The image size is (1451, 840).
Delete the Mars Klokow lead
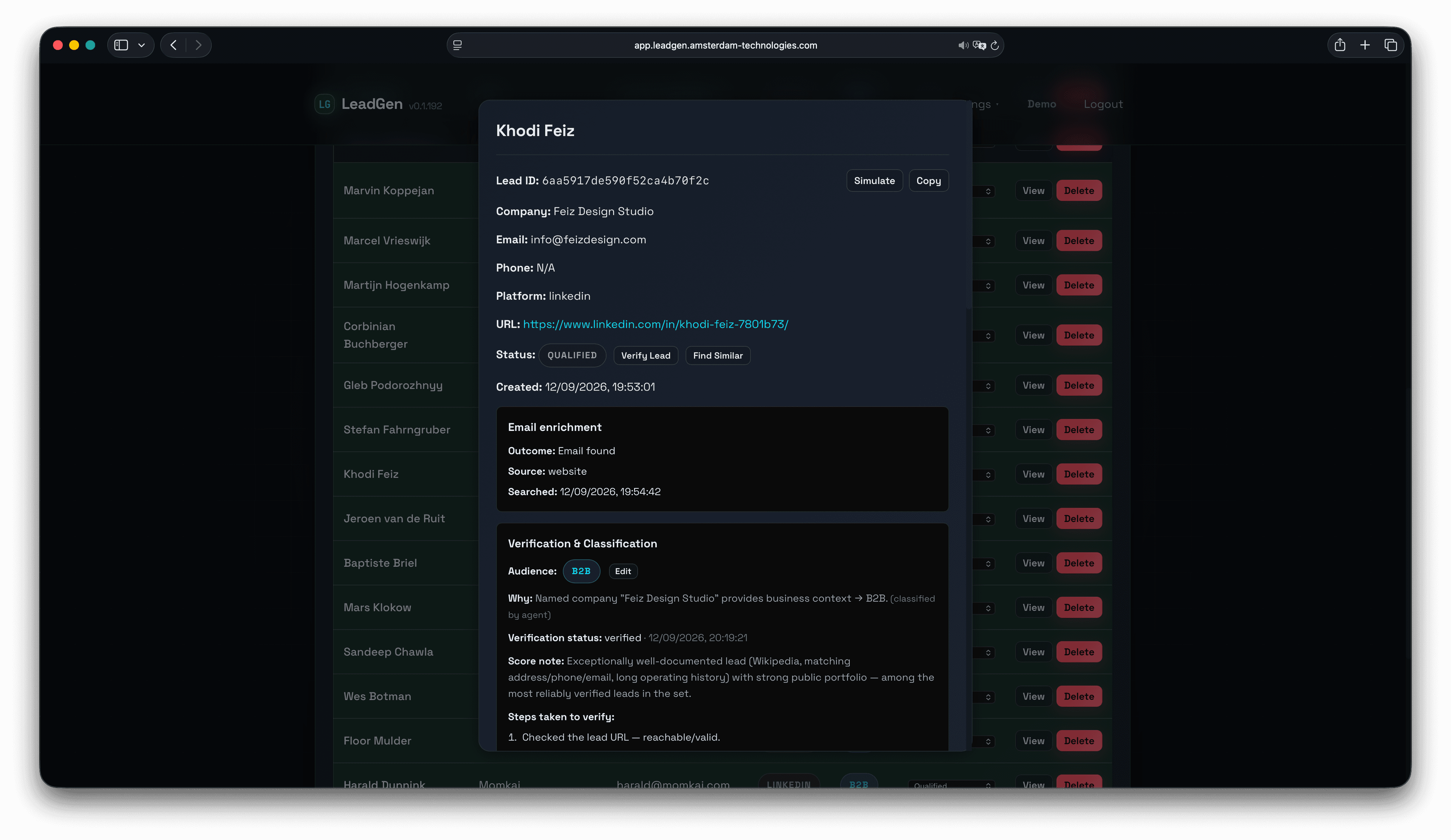tap(1078, 607)
